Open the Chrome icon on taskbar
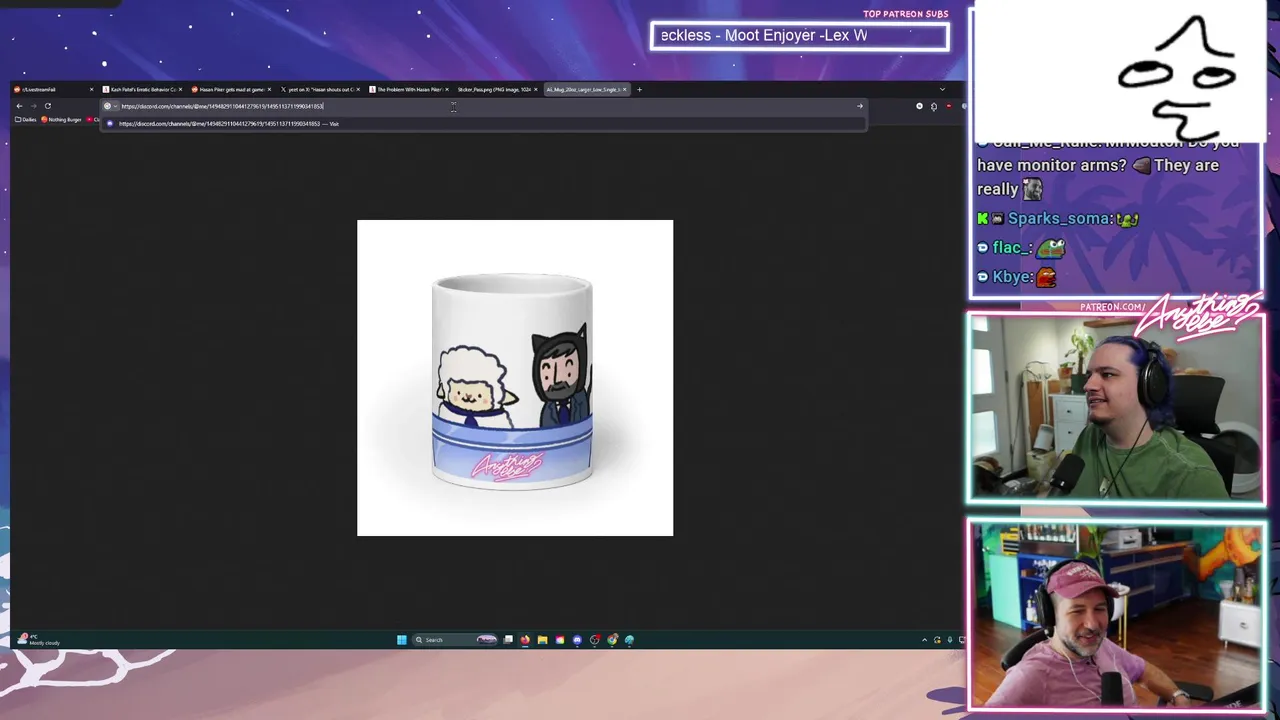The image size is (1280, 720). coord(612,640)
